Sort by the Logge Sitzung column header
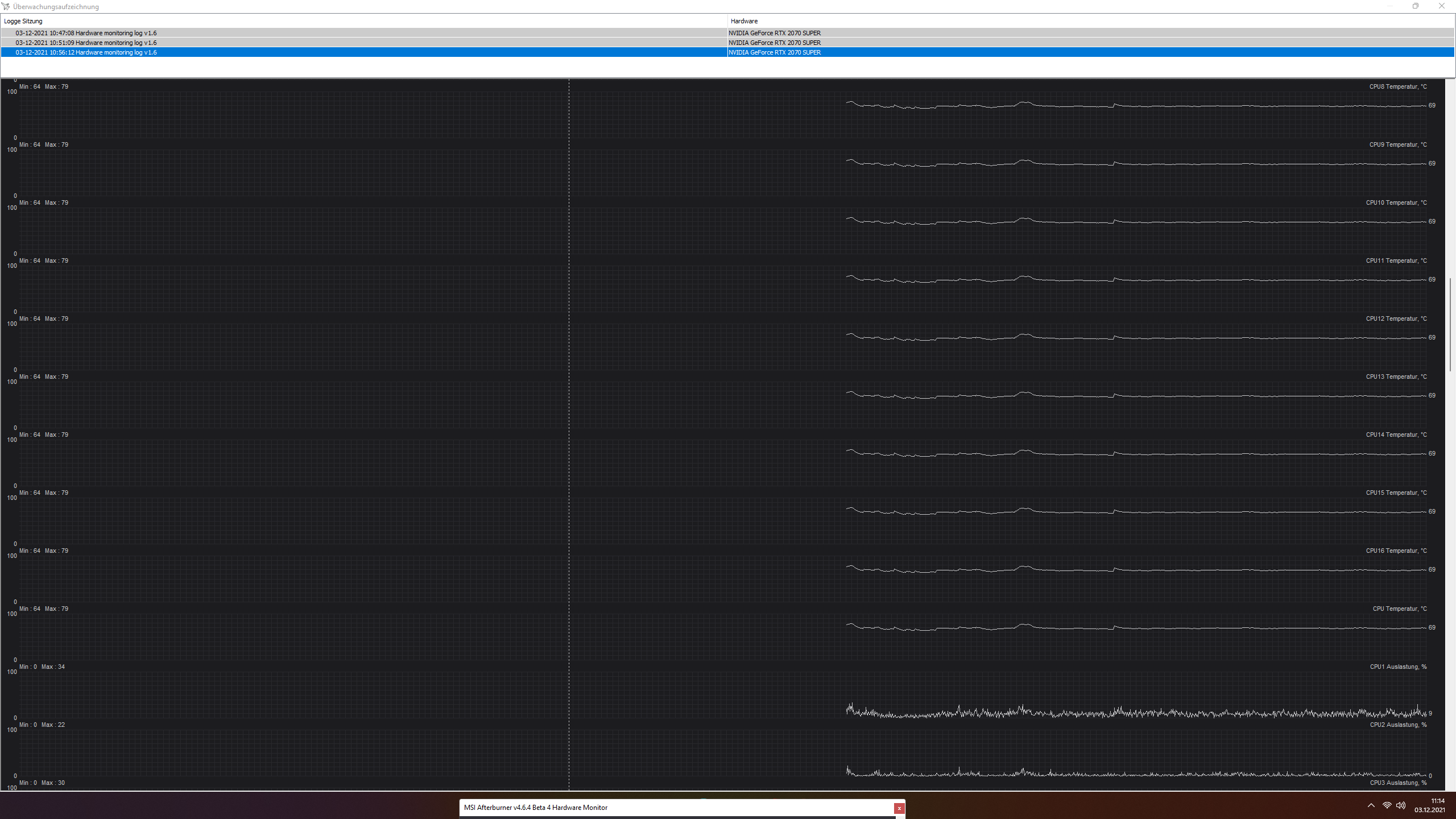1456x819 pixels. tap(23, 21)
